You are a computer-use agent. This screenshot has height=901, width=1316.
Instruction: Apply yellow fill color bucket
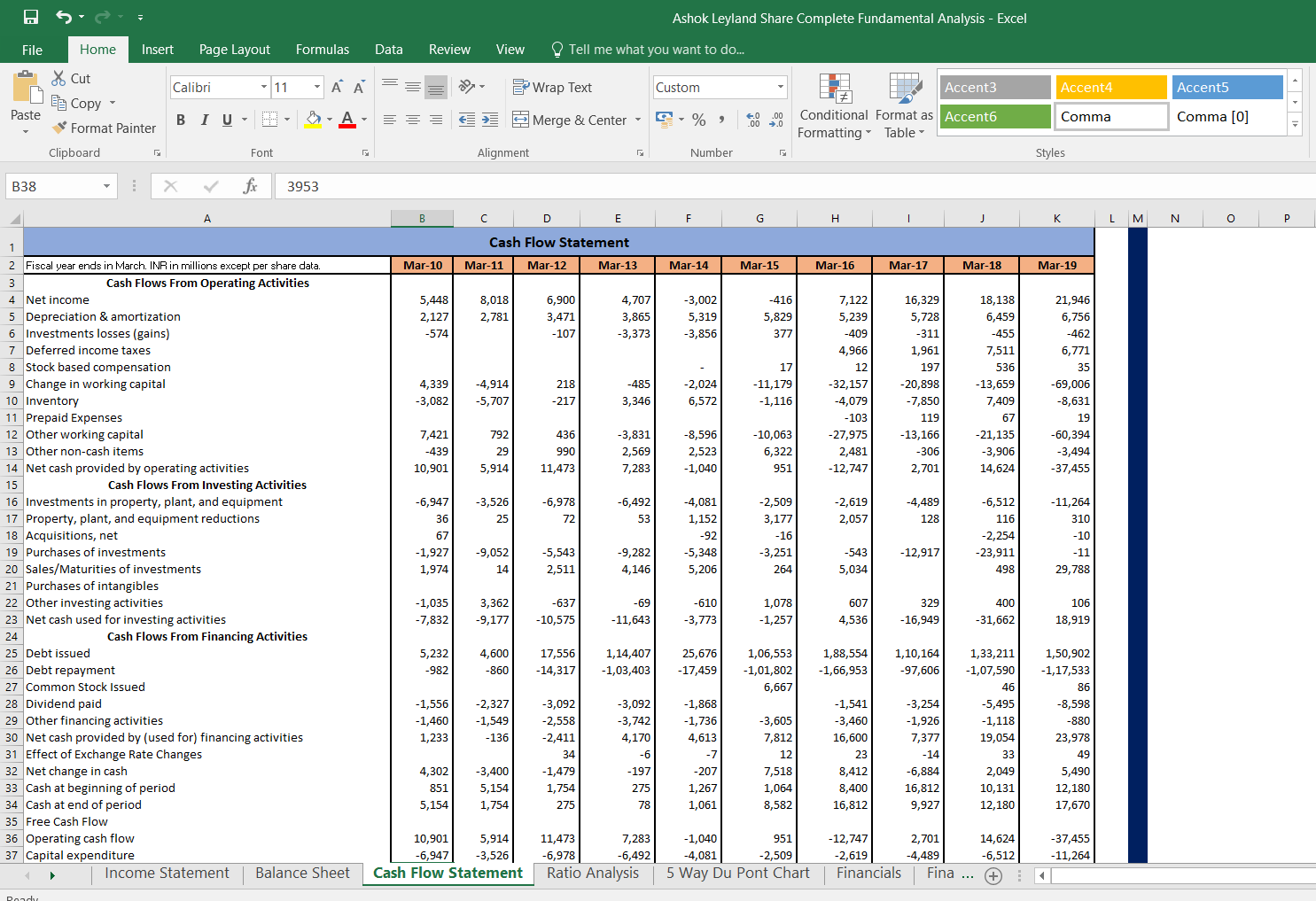(313, 120)
